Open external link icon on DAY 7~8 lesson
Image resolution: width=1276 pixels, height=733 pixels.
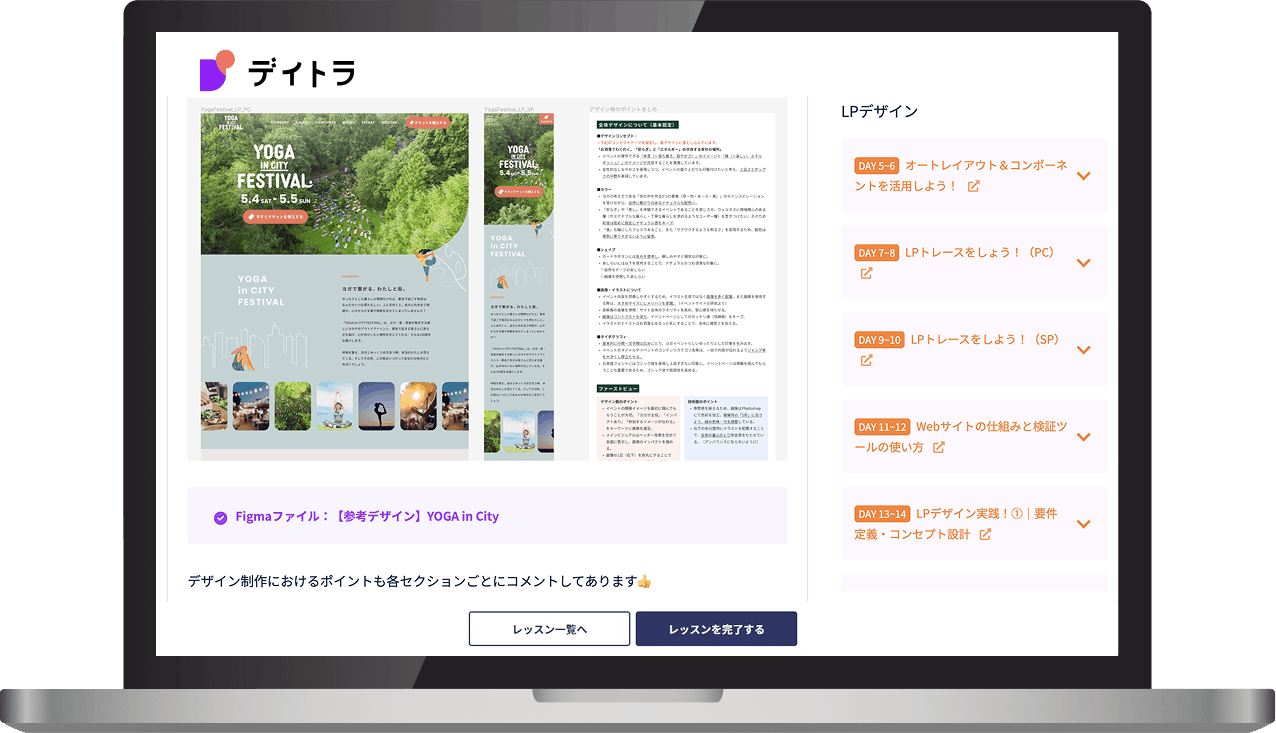point(866,273)
